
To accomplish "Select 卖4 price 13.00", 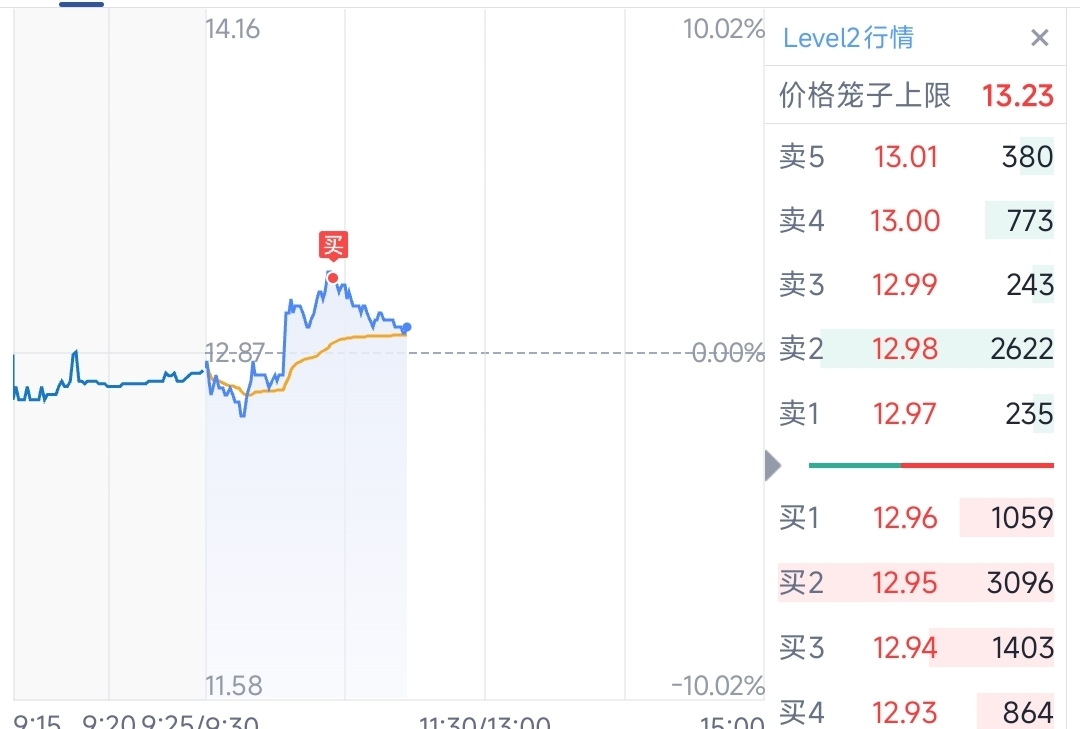I will [905, 221].
